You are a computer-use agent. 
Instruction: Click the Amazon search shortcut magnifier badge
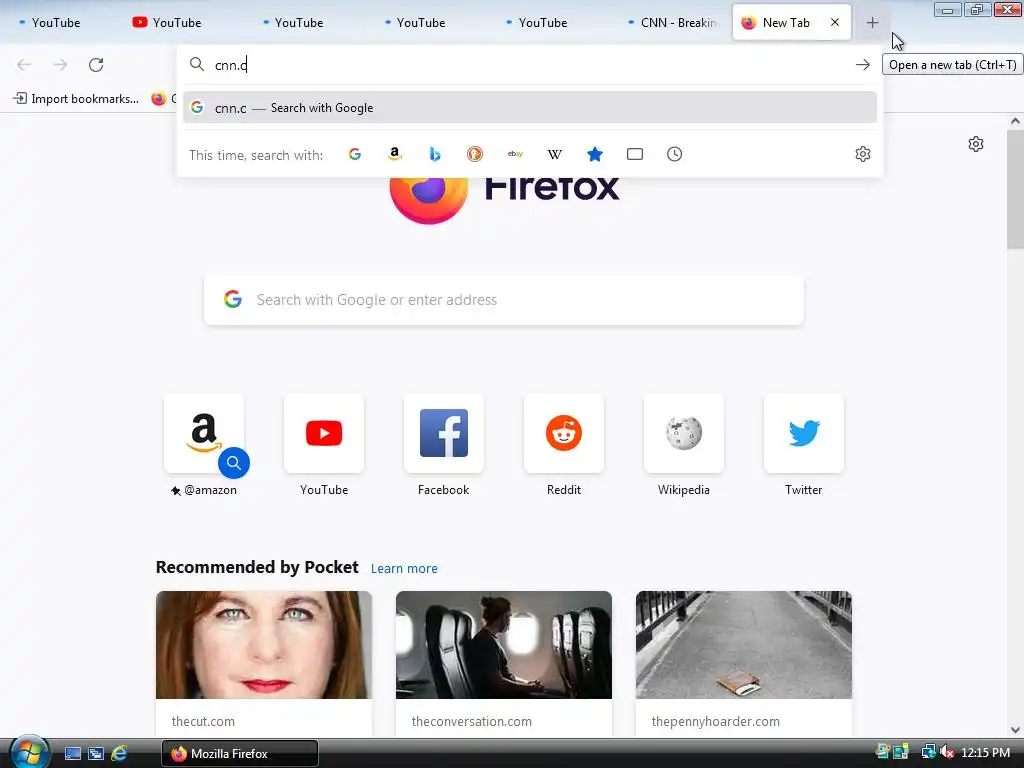coord(234,463)
